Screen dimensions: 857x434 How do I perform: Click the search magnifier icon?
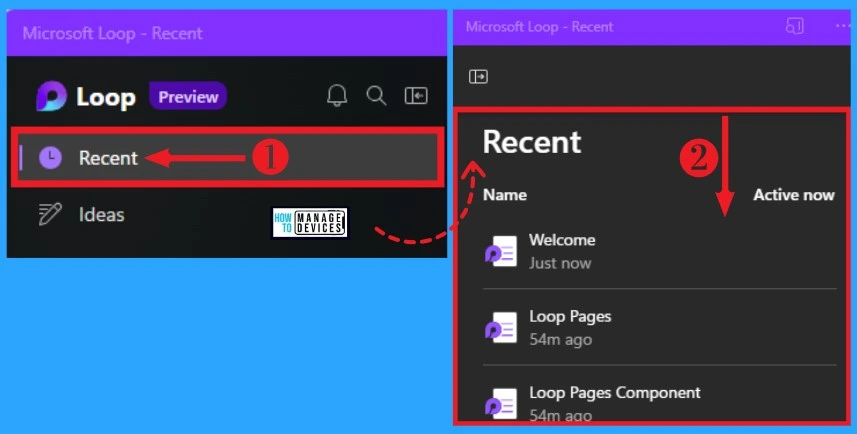376,96
